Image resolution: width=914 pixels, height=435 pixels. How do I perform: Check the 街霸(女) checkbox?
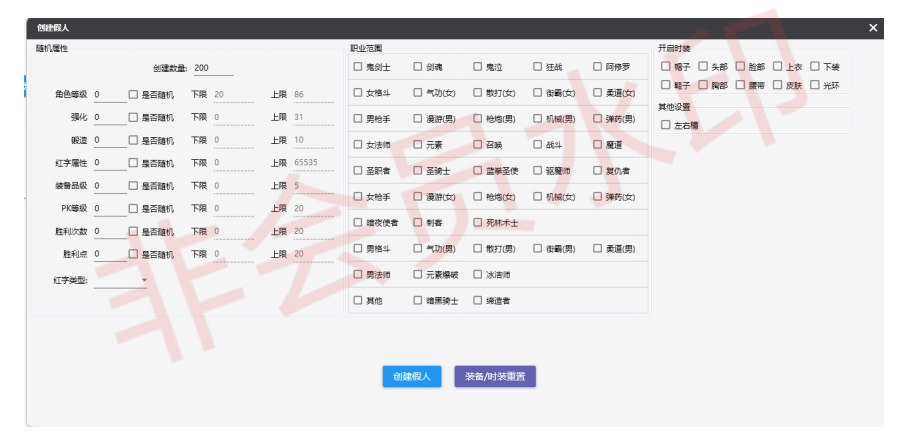[537, 92]
